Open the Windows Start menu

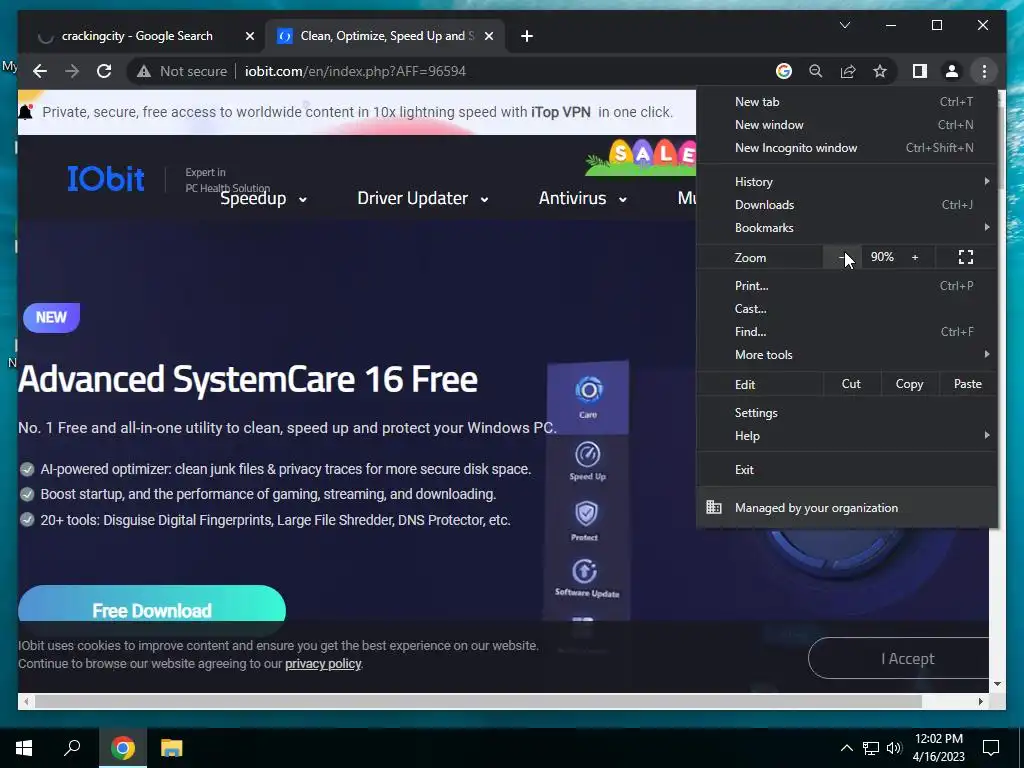pyautogui.click(x=24, y=748)
